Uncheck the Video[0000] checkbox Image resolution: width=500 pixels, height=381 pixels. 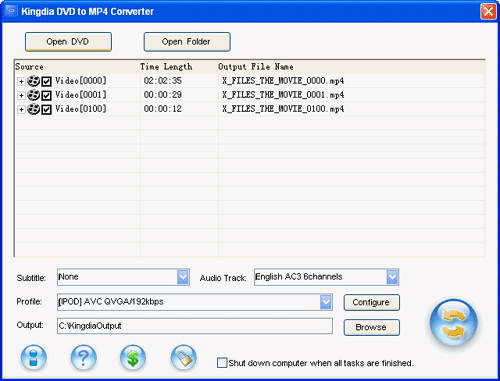(x=47, y=81)
